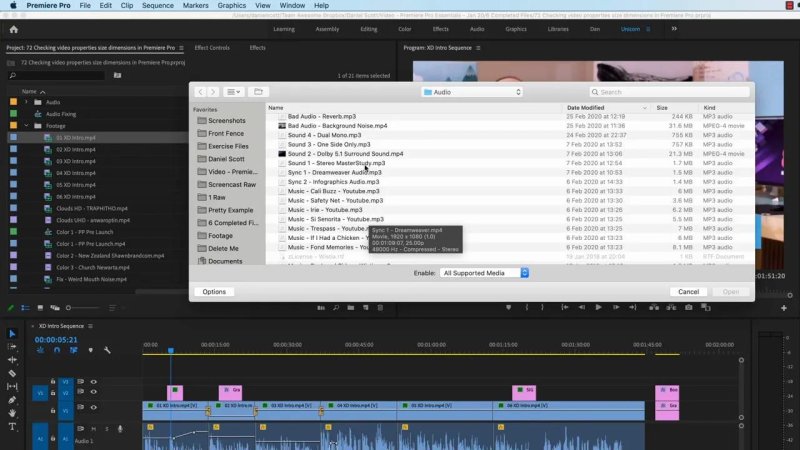Select the Slip tool
Viewport: 800px width, 450px height.
tap(12, 387)
